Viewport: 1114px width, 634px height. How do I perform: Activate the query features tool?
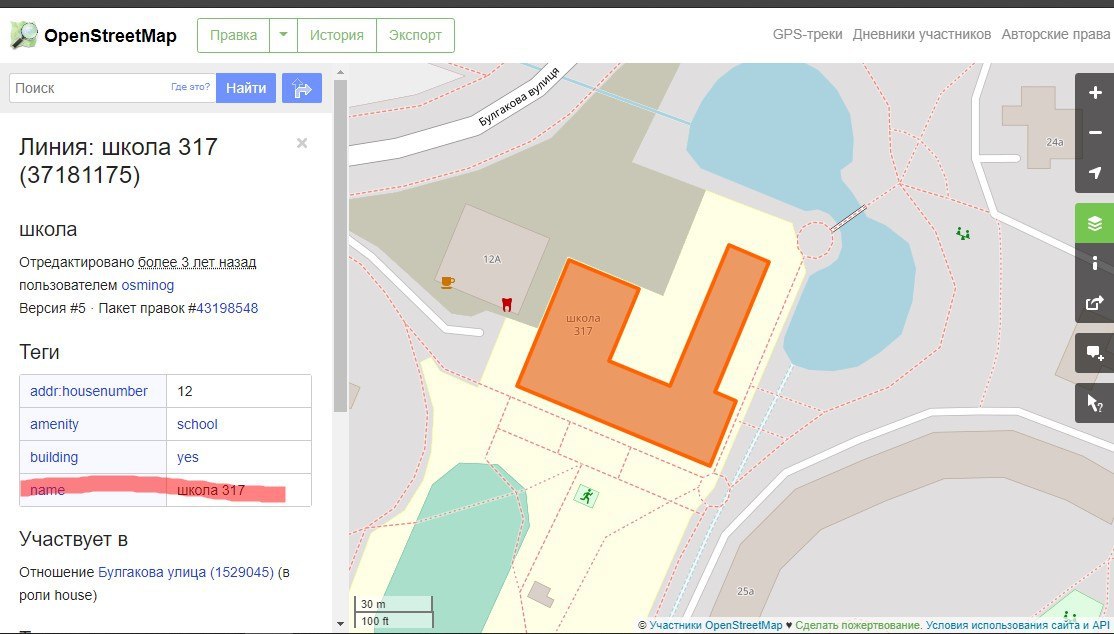click(1095, 404)
